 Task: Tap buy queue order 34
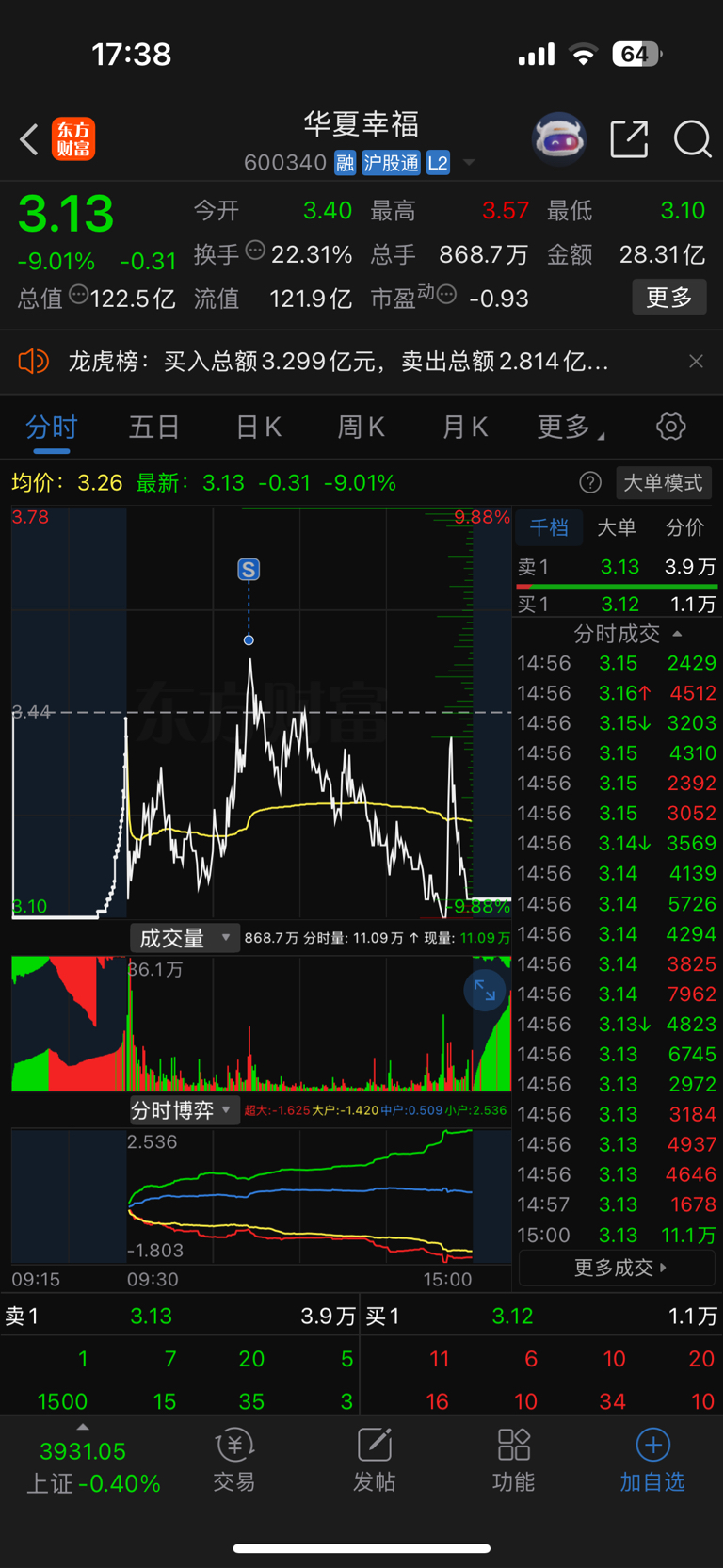tap(613, 1401)
